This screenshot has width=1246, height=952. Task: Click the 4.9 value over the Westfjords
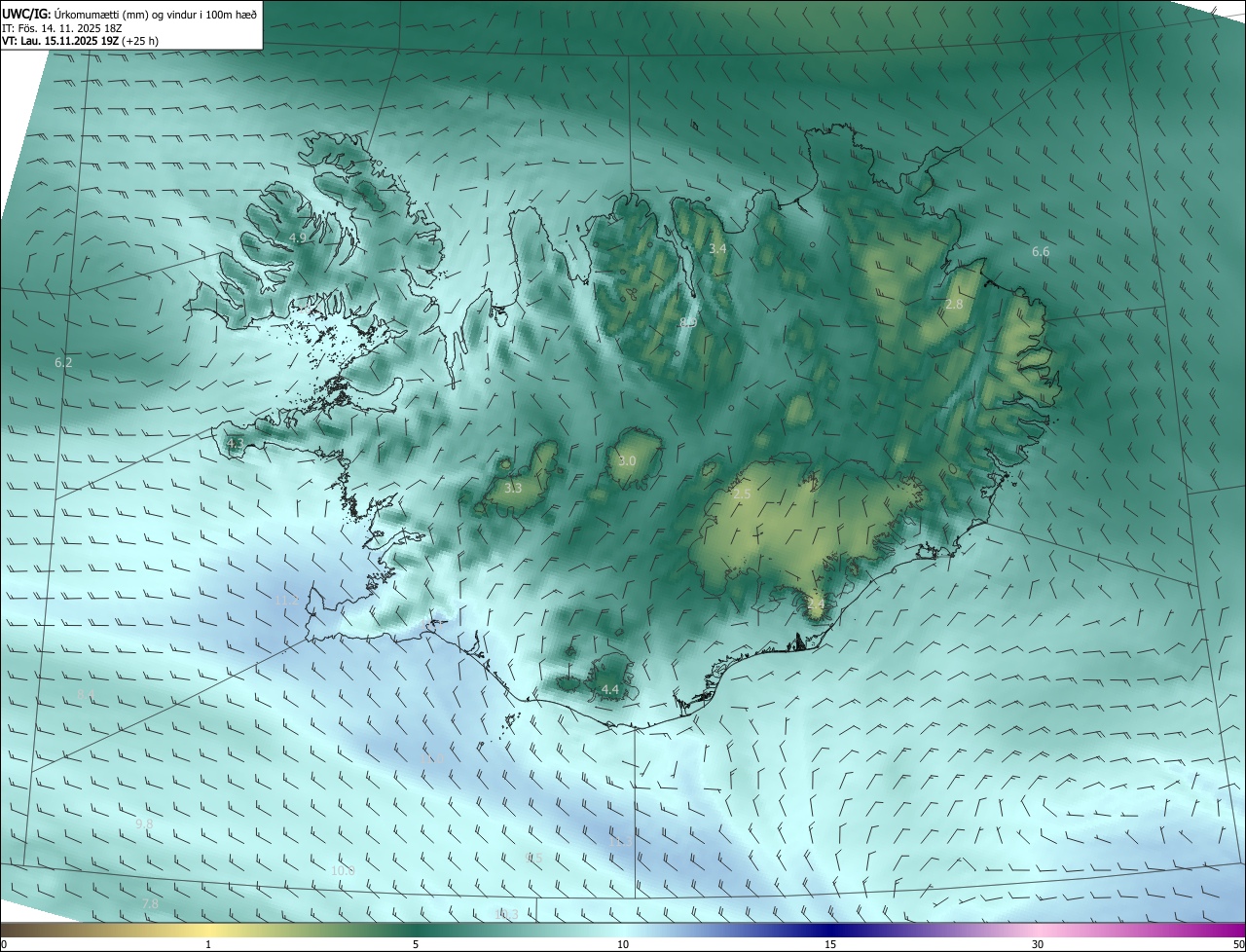click(298, 238)
